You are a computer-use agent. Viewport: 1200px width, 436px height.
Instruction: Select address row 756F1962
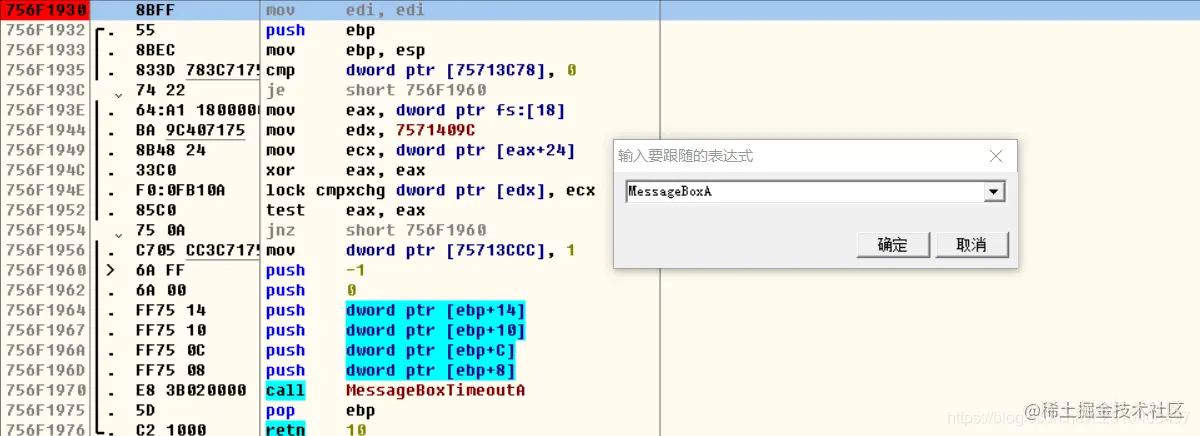pyautogui.click(x=45, y=290)
